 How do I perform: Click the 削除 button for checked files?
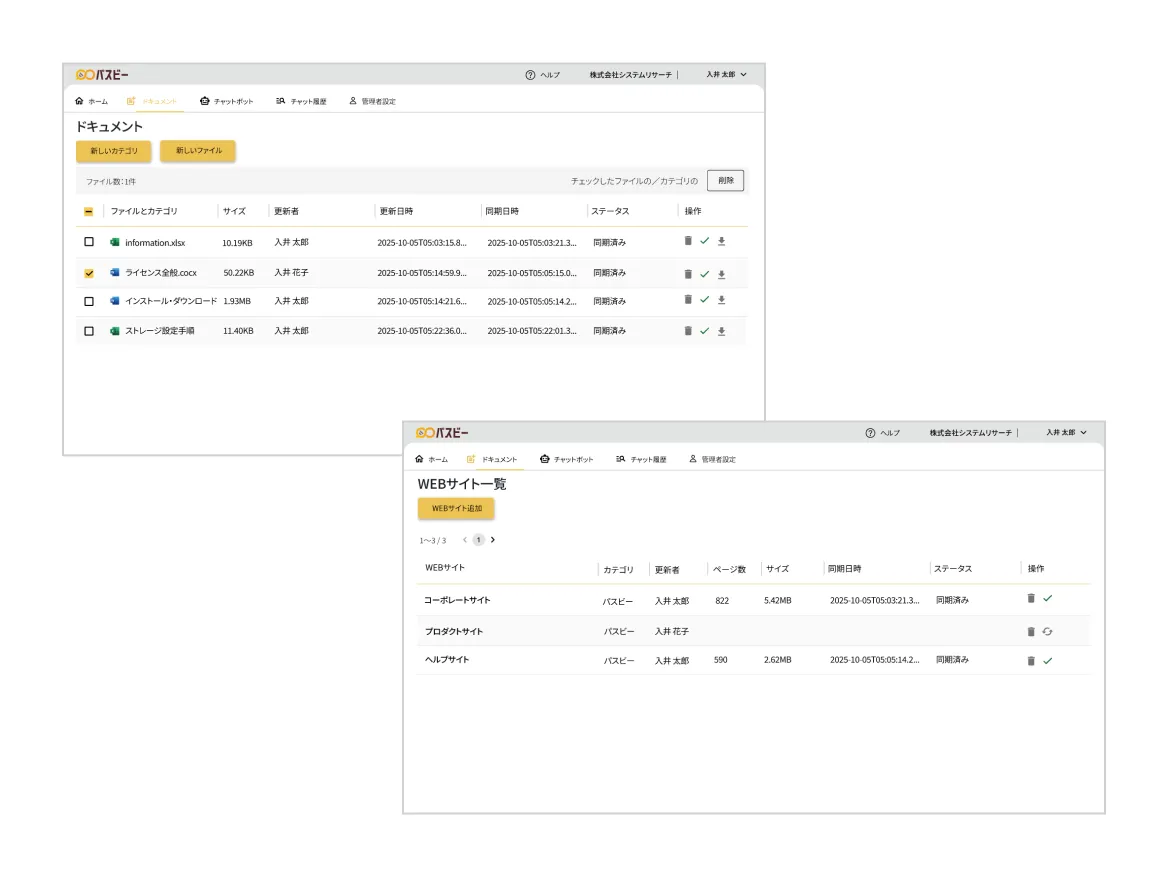point(725,181)
